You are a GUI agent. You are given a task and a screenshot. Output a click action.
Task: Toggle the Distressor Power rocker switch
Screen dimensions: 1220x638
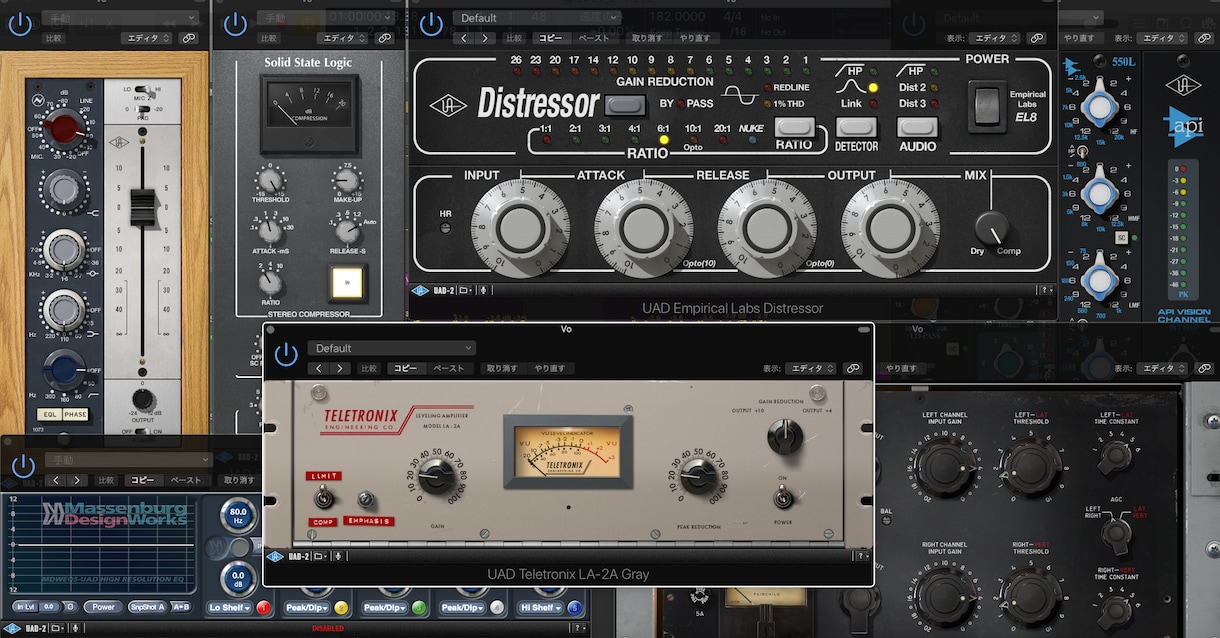point(987,102)
